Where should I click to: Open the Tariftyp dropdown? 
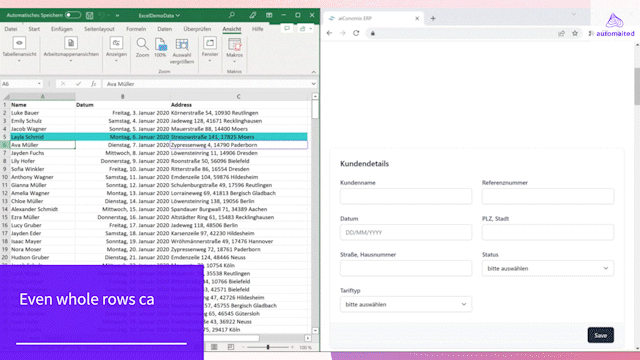pyautogui.click(x=406, y=304)
